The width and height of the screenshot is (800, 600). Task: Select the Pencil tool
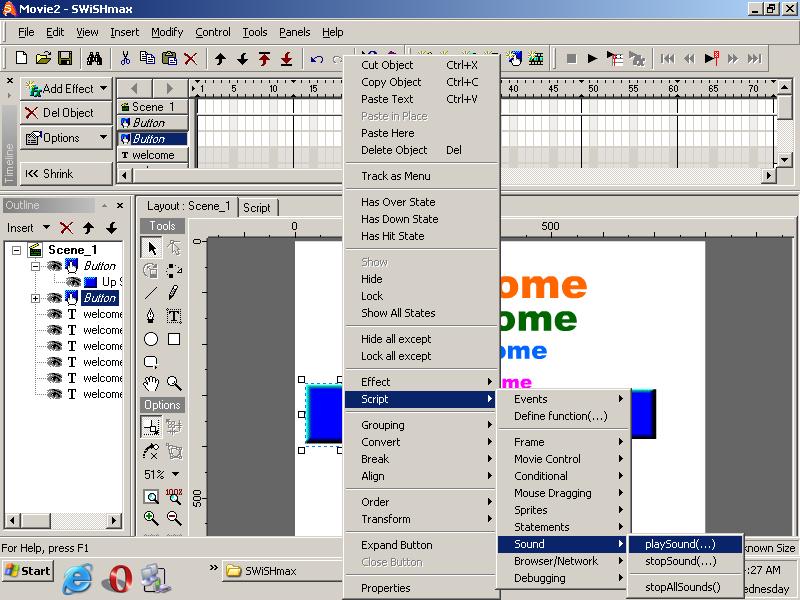(x=173, y=293)
